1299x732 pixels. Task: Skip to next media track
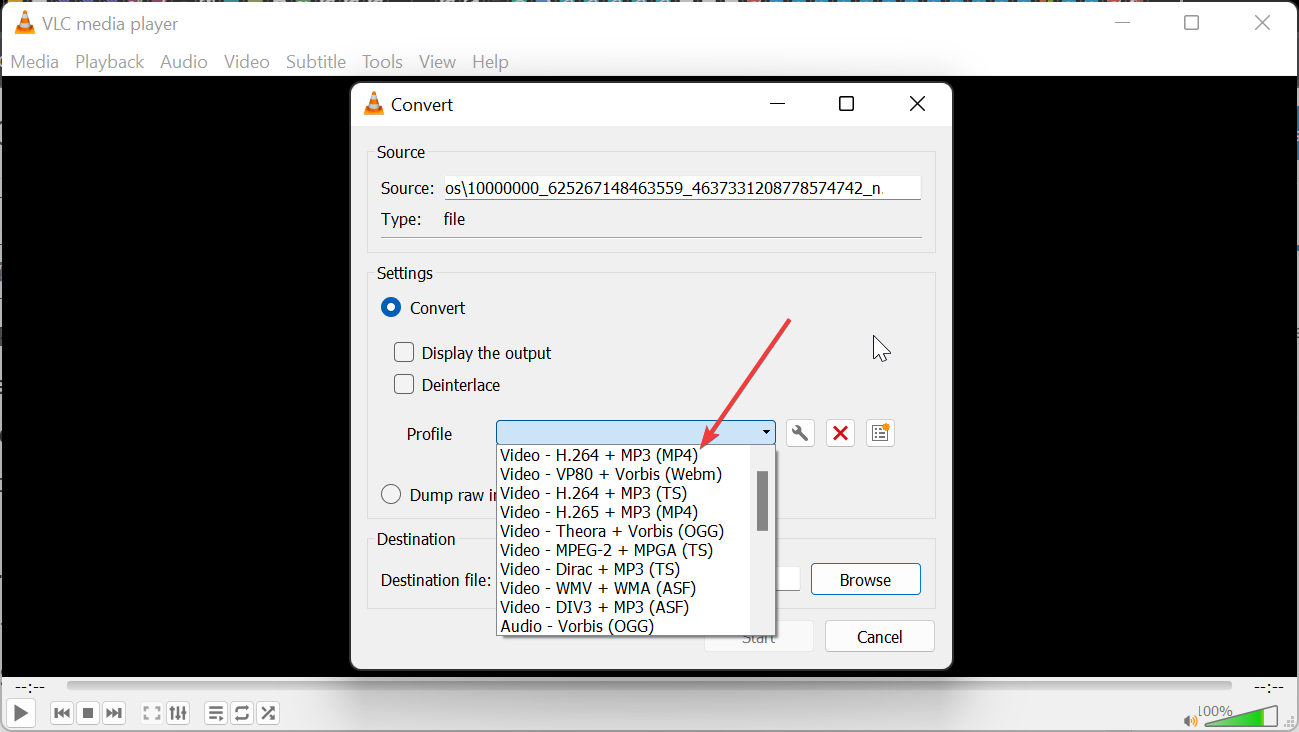(114, 713)
